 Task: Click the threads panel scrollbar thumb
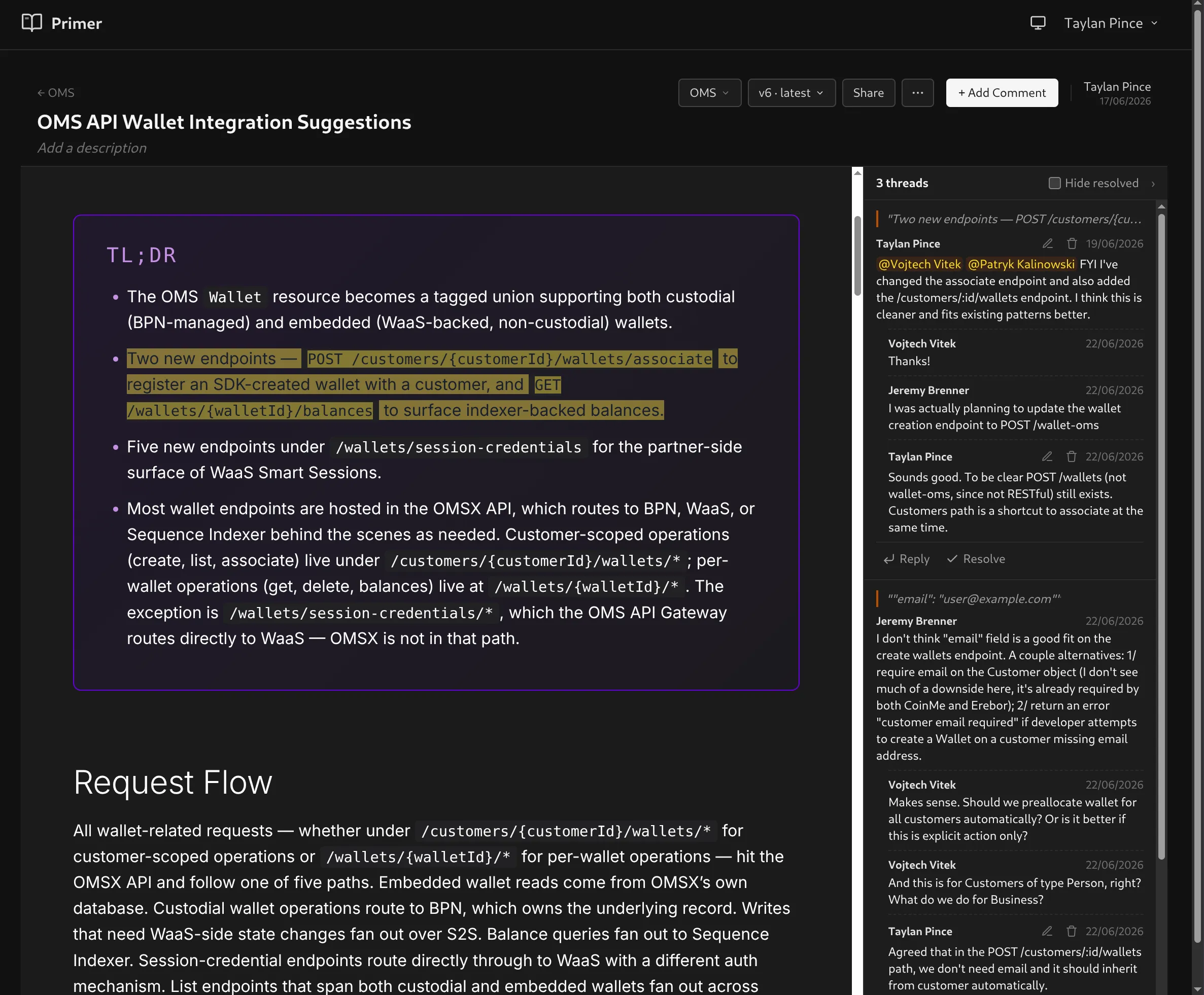tap(1161, 537)
